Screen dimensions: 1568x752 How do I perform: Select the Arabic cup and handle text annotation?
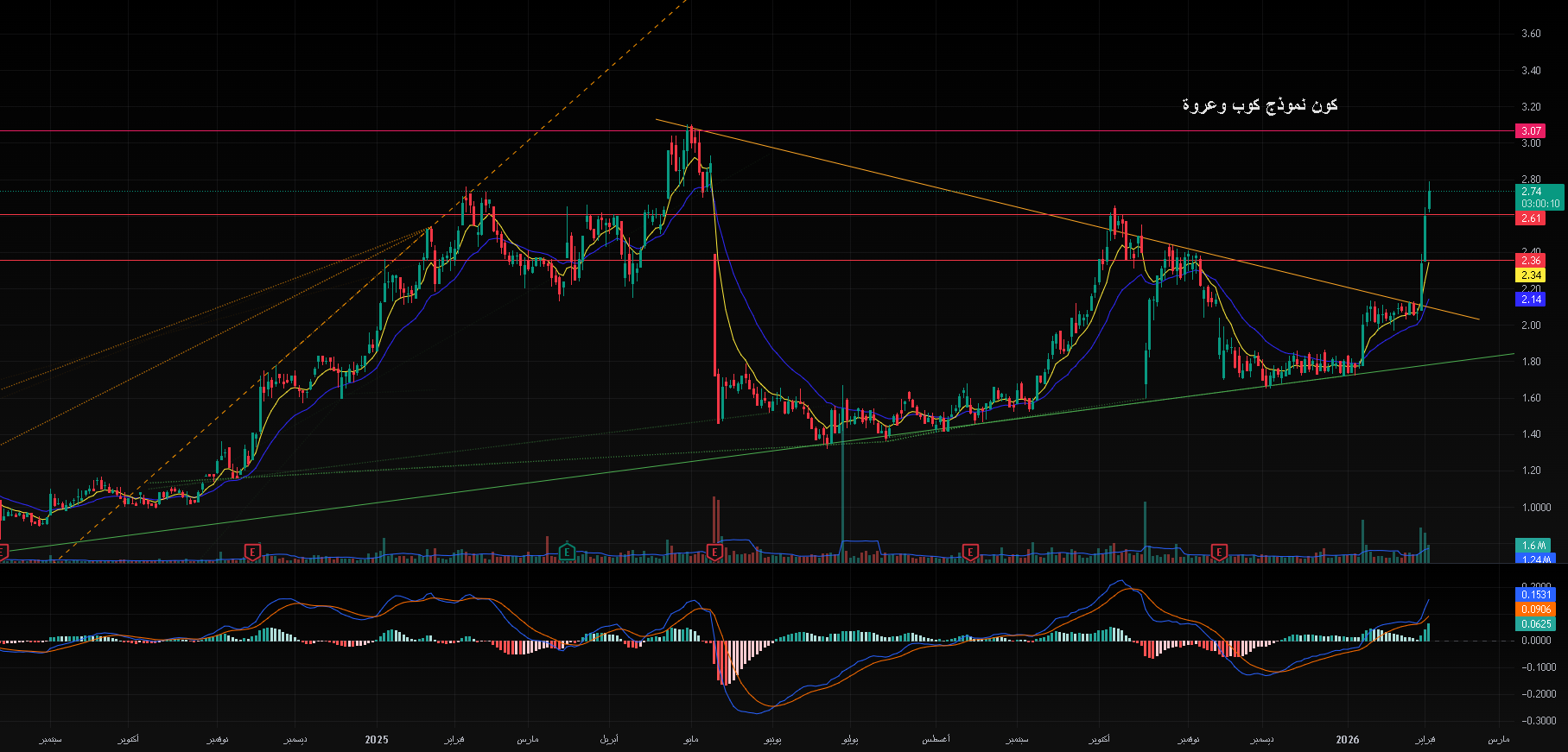click(1260, 105)
